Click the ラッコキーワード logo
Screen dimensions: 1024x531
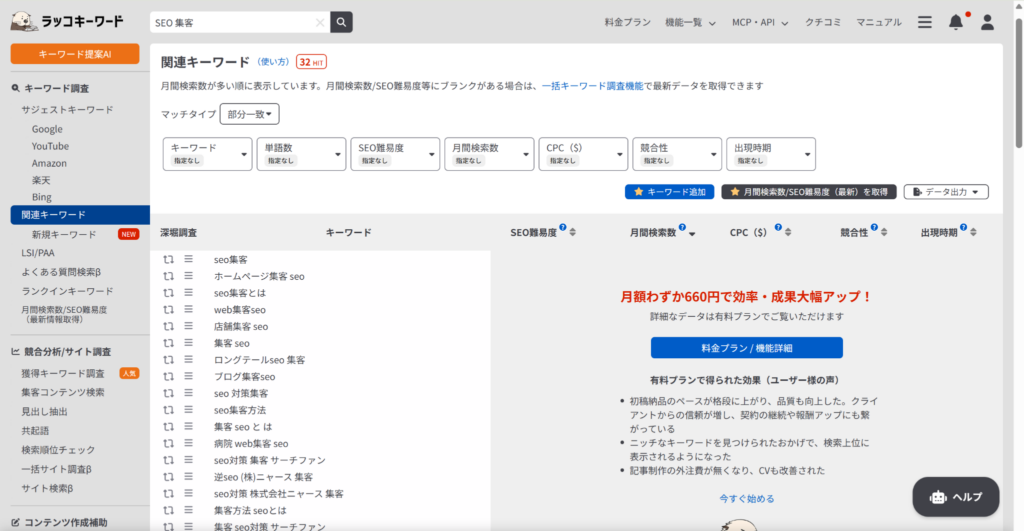tap(67, 22)
